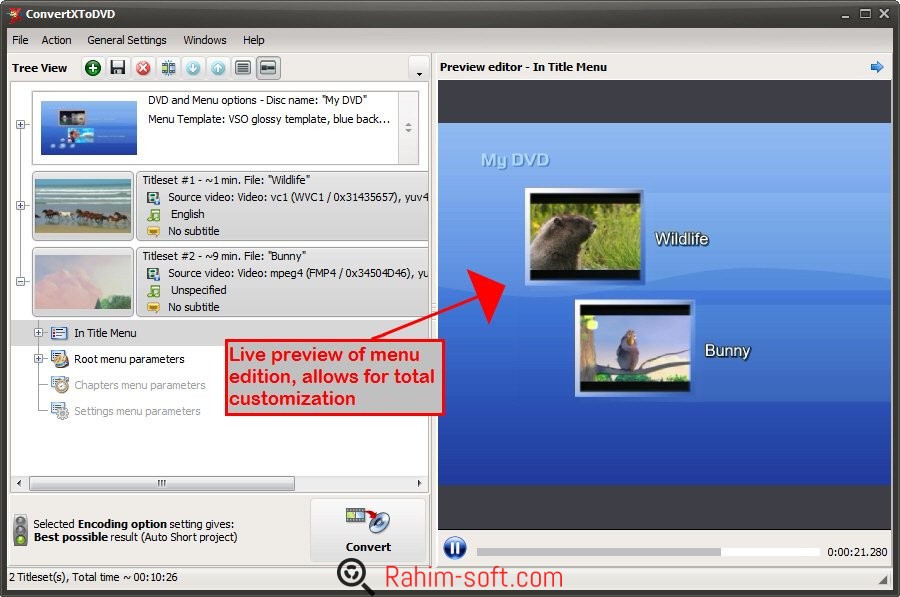
Task: Open the General Settings menu
Action: pos(127,40)
